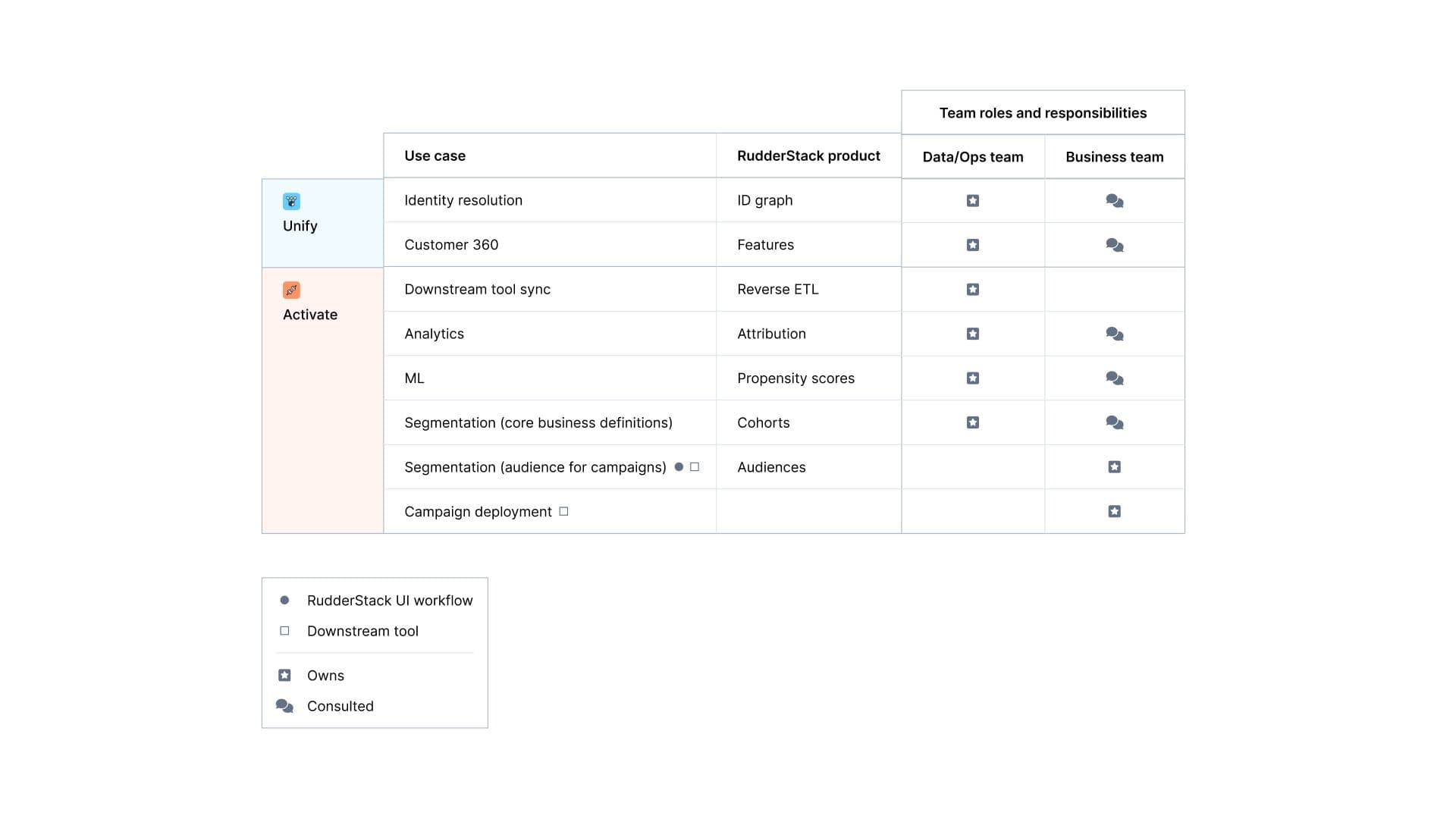Click square marker after Segmentation audience row
Viewport: 1456px width, 819px height.
(695, 467)
